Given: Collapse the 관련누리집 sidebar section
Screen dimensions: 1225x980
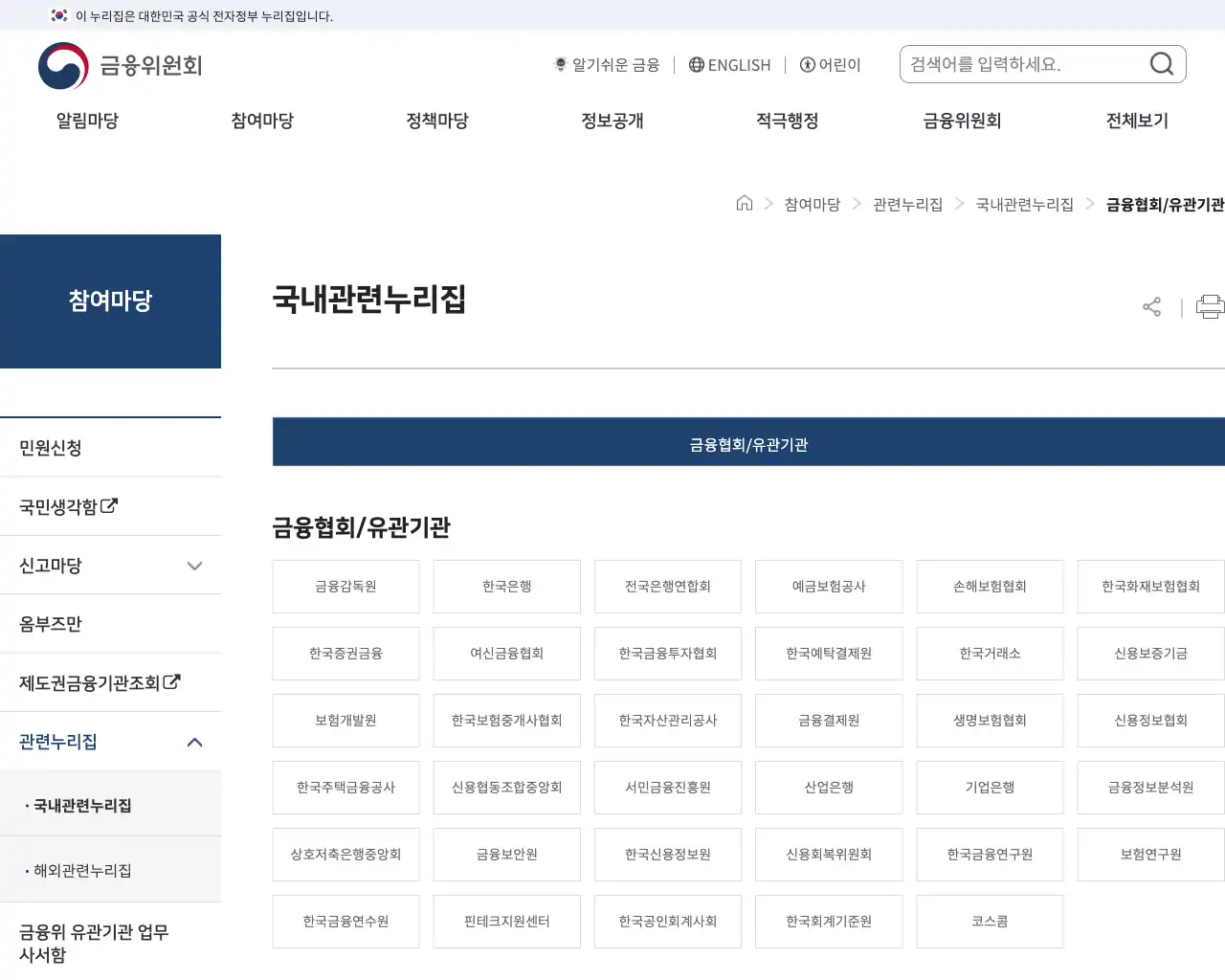Looking at the screenshot, I should click(195, 742).
